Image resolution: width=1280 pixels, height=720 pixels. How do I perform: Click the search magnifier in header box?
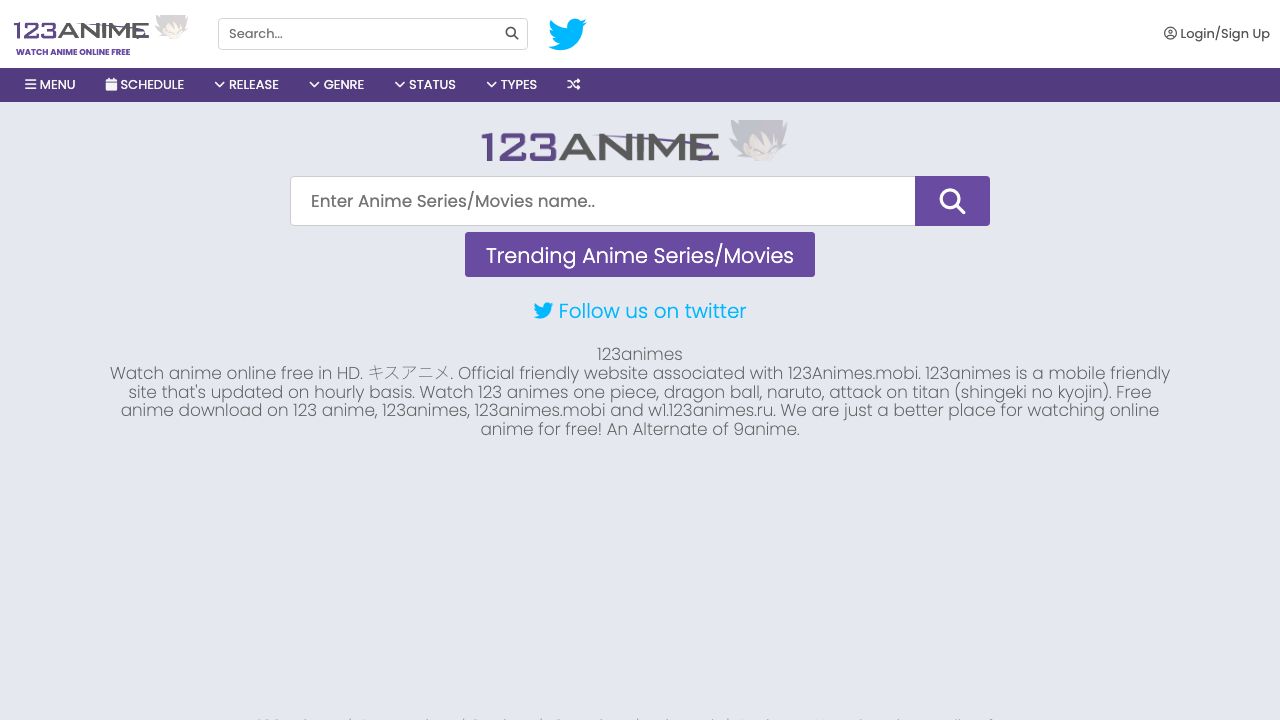(x=512, y=33)
